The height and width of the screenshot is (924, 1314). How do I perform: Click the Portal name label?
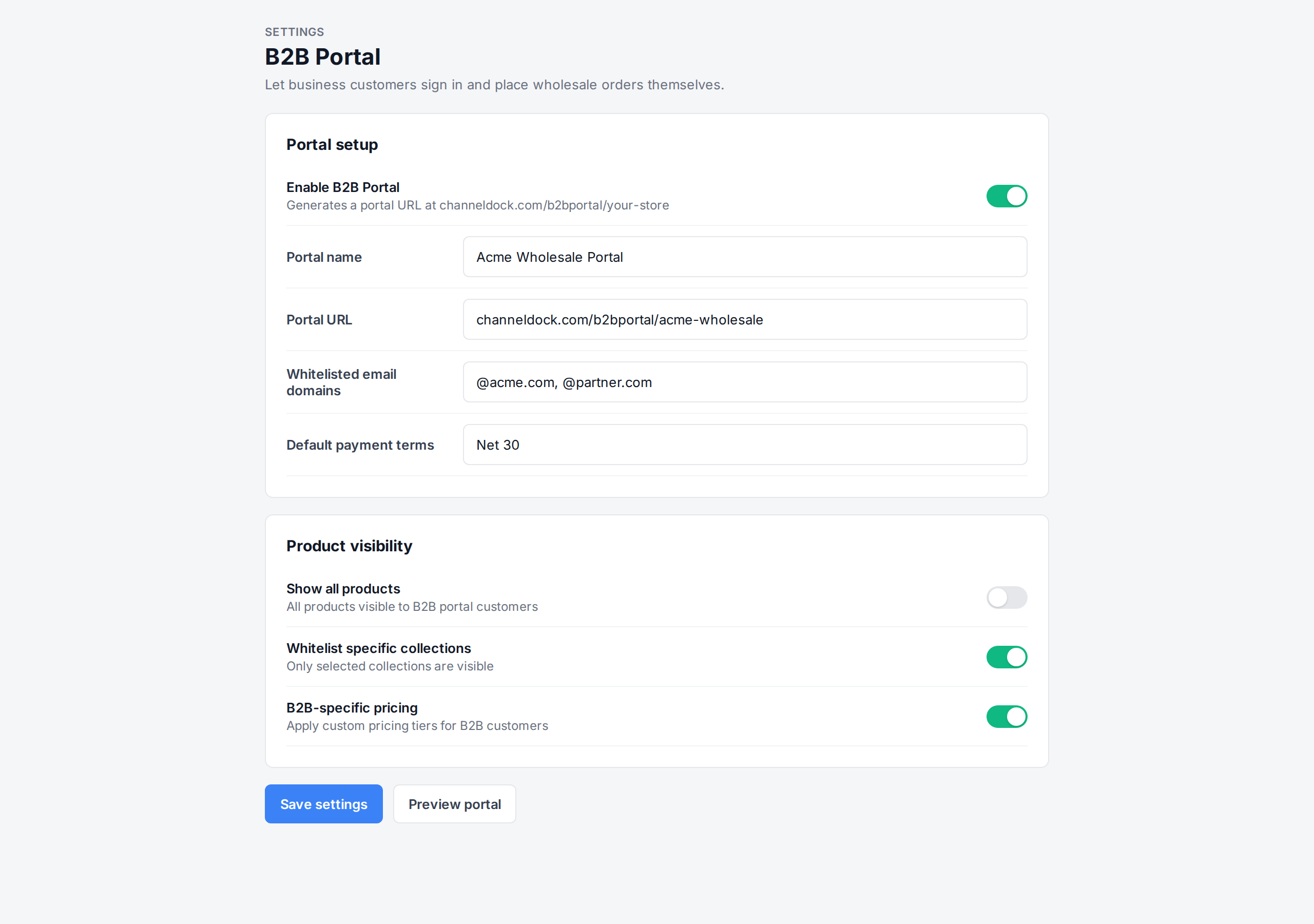coord(324,258)
